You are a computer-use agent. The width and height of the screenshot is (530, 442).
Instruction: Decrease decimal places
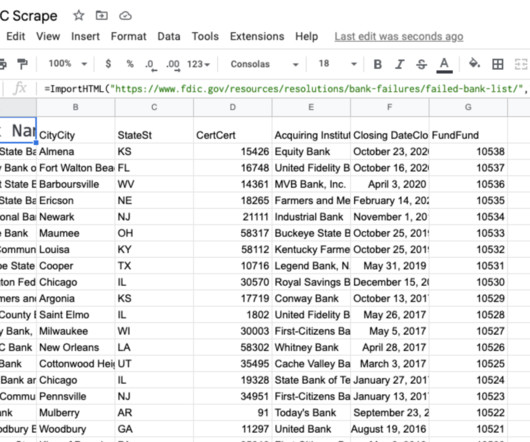pos(150,64)
